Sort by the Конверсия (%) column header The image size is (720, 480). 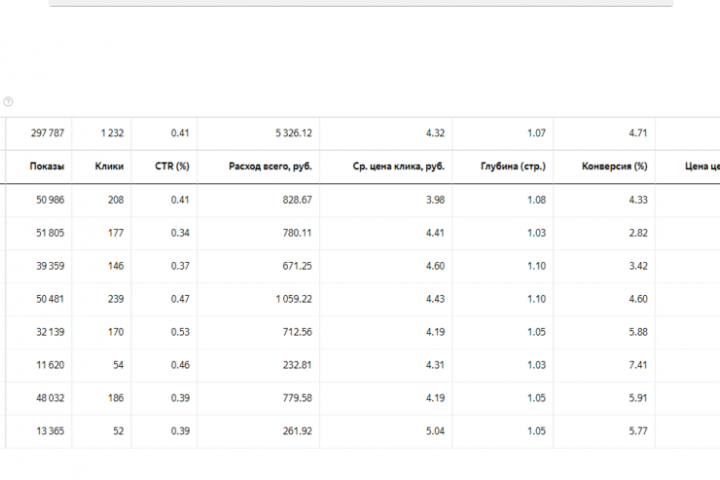click(x=614, y=166)
